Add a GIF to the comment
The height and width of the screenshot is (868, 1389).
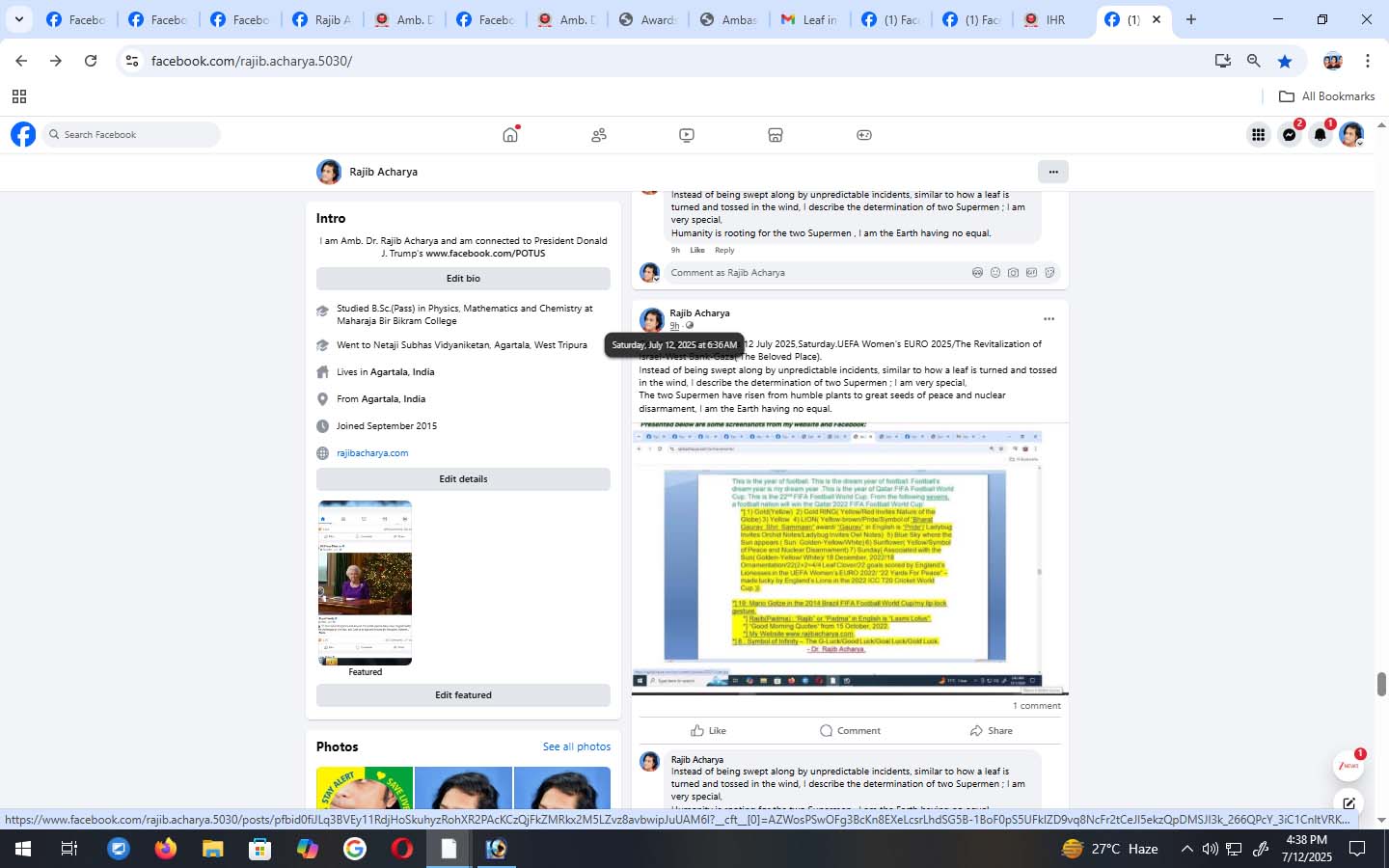click(x=1031, y=273)
